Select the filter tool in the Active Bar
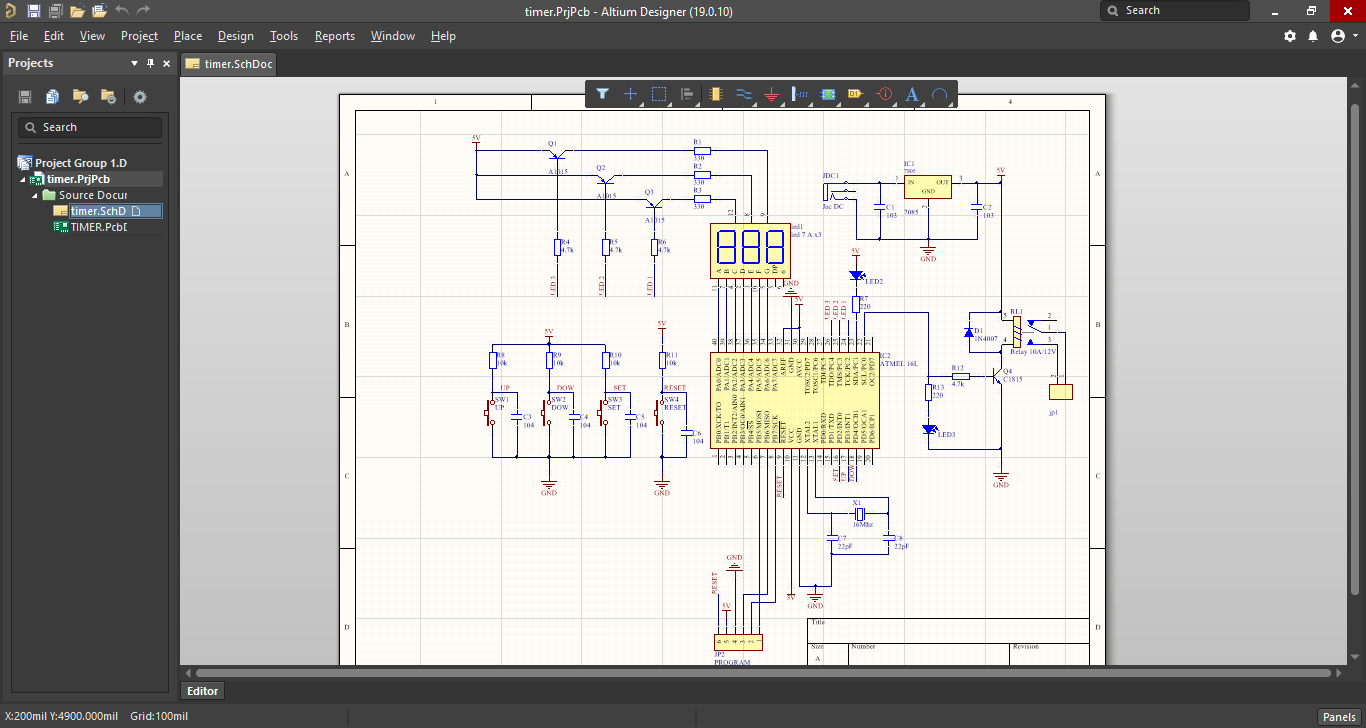Viewport: 1366px width, 728px height. [603, 94]
